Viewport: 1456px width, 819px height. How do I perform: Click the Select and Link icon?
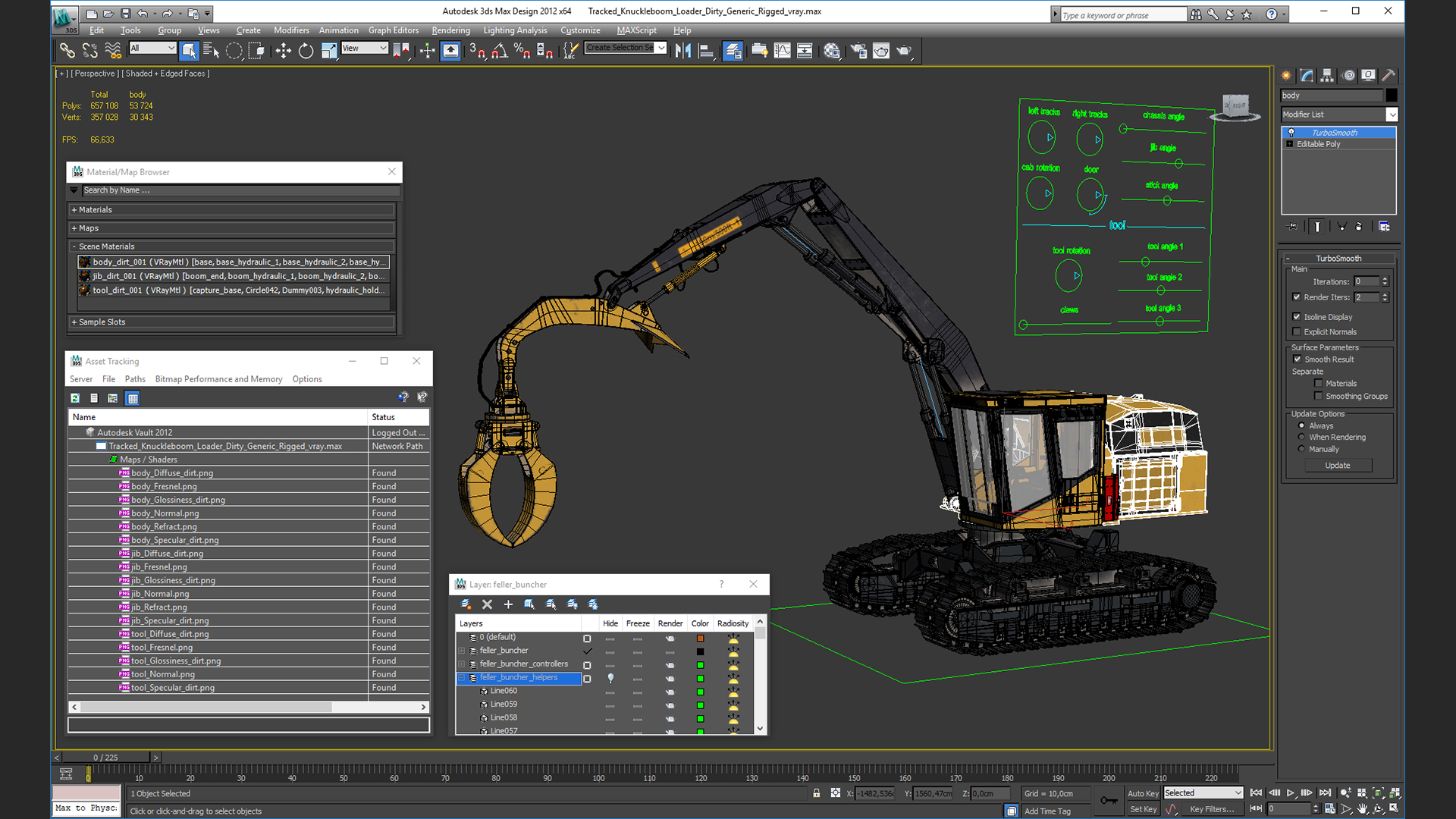click(67, 51)
